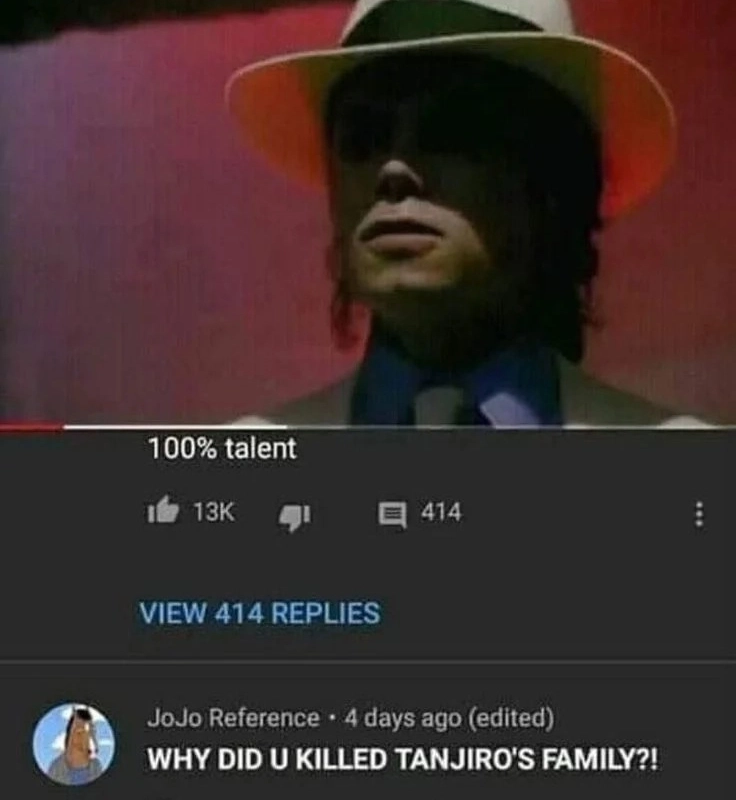Select the "100% talent" comment text
736x800 pixels.
(222, 448)
